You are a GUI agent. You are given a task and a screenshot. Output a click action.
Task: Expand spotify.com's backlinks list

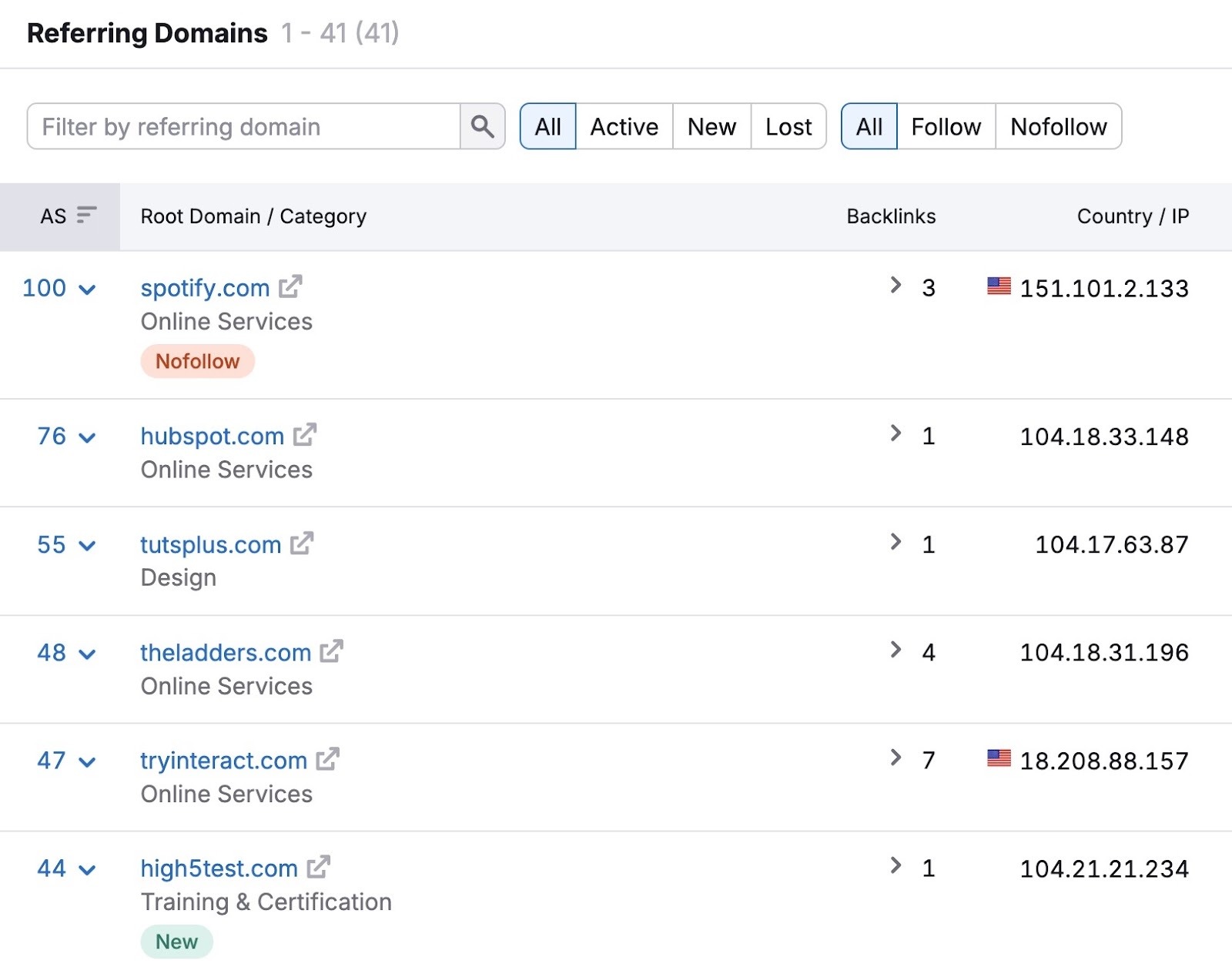click(896, 285)
